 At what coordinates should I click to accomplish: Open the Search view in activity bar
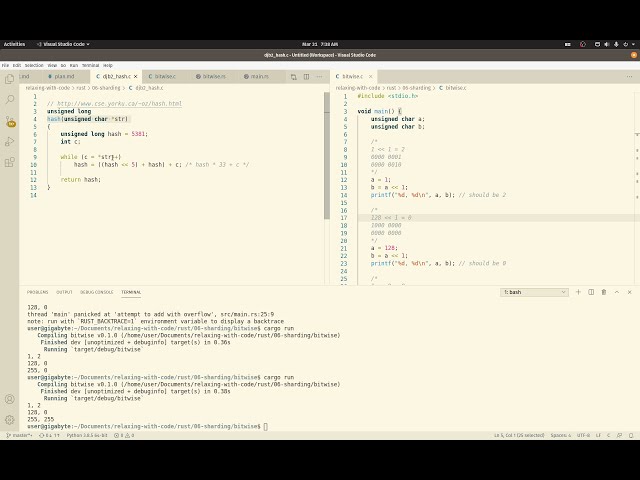click(x=9, y=99)
